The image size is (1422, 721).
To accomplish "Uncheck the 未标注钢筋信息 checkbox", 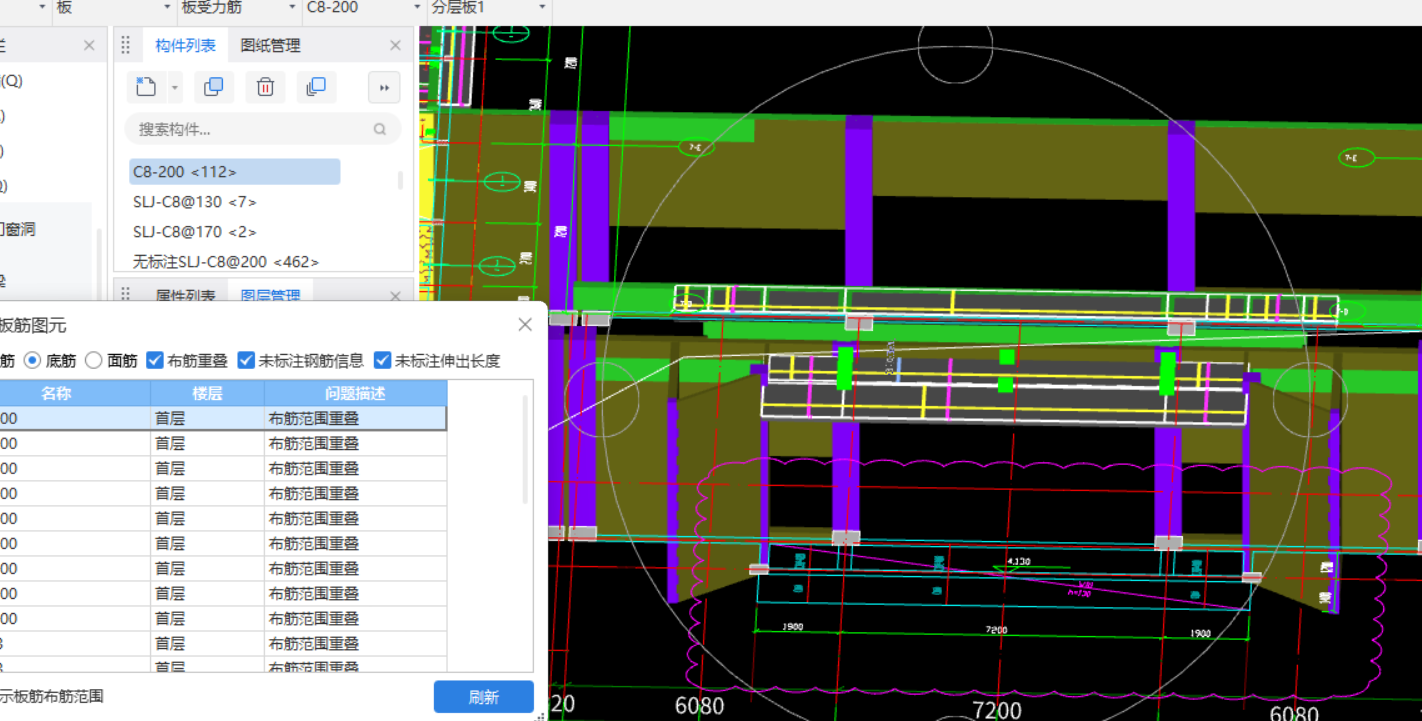I will (x=246, y=360).
